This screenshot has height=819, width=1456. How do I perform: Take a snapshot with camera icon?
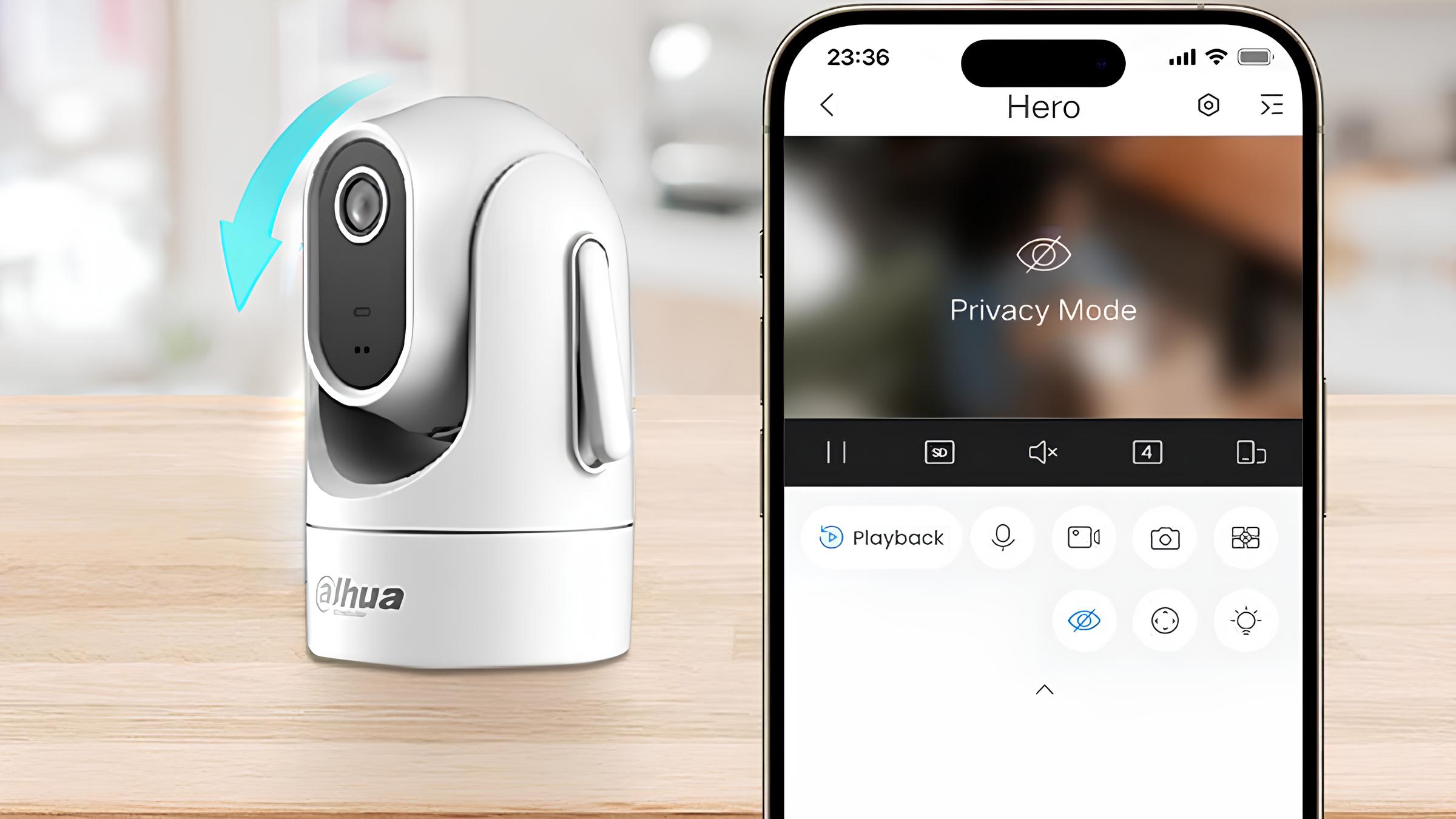pos(1164,538)
